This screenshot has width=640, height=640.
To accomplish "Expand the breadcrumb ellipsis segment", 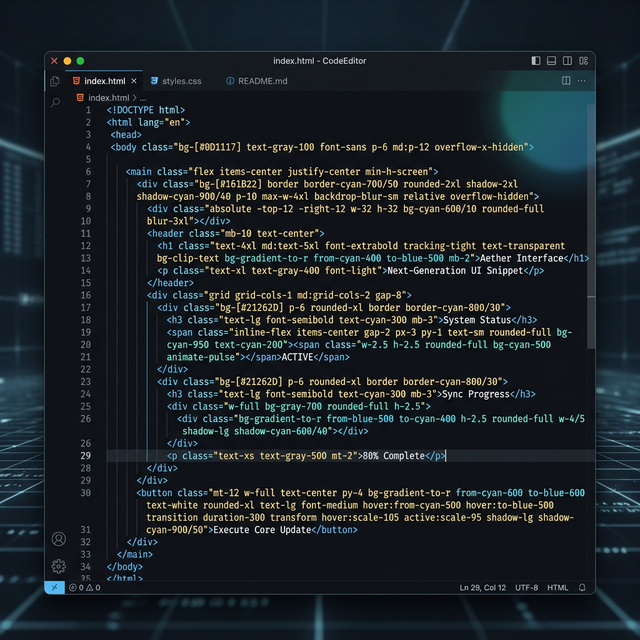I will tap(143, 98).
